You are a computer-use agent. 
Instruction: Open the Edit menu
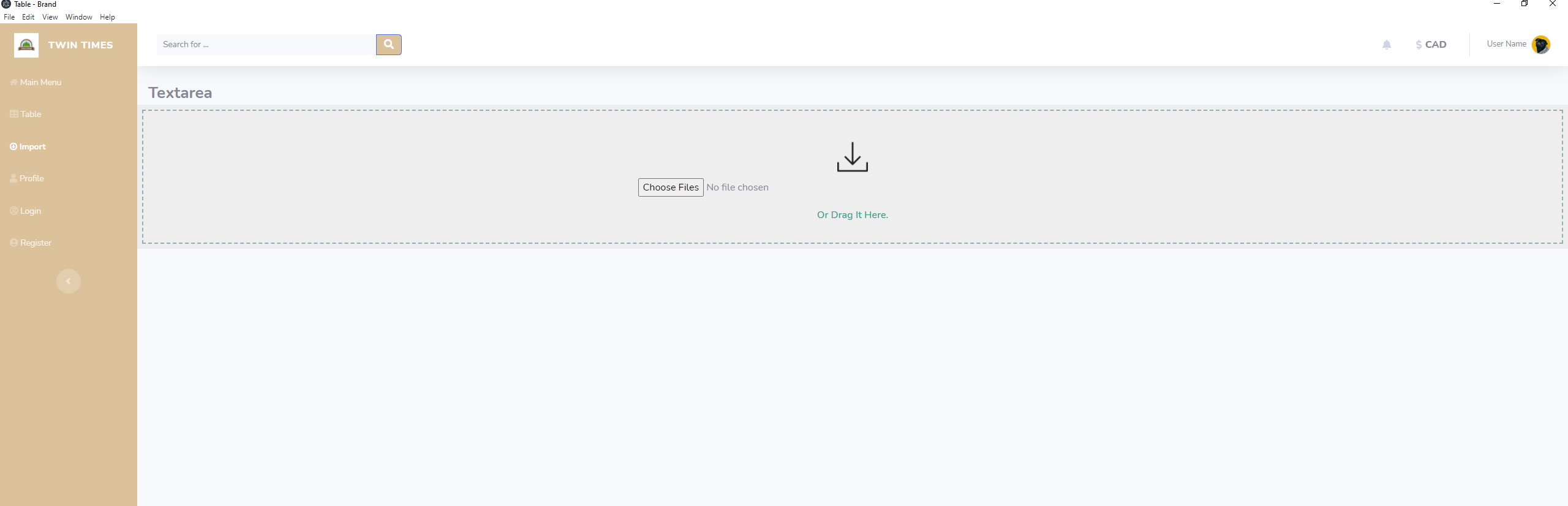tap(28, 17)
